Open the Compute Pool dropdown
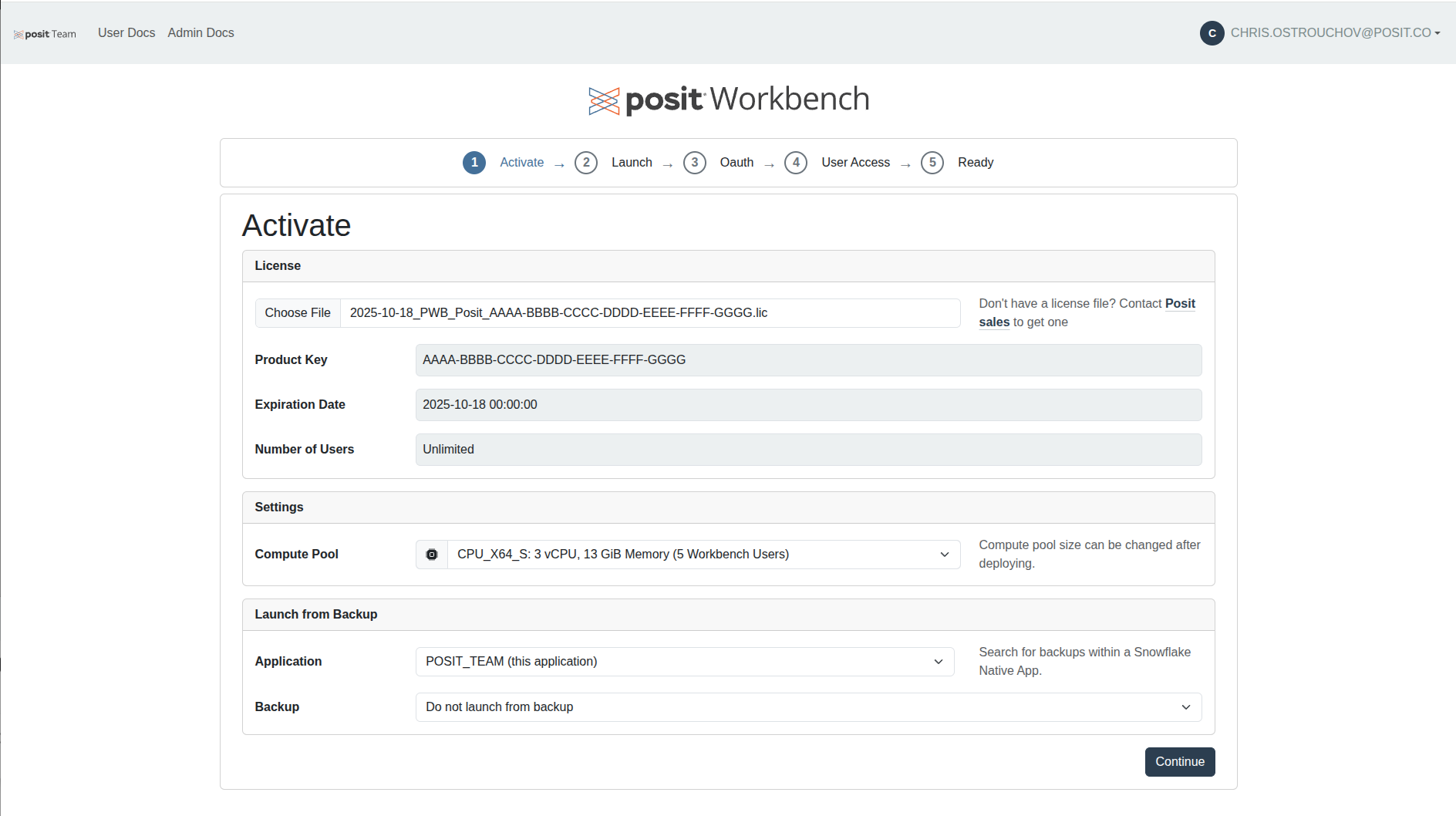This screenshot has width=1456, height=816. tap(703, 555)
